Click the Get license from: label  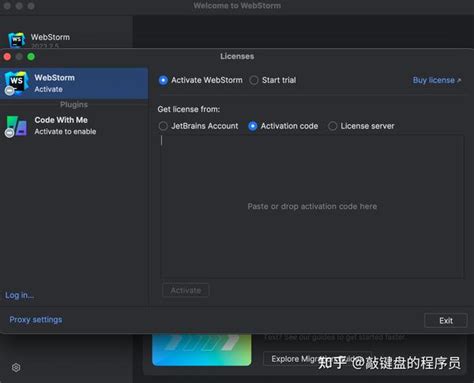coord(189,109)
